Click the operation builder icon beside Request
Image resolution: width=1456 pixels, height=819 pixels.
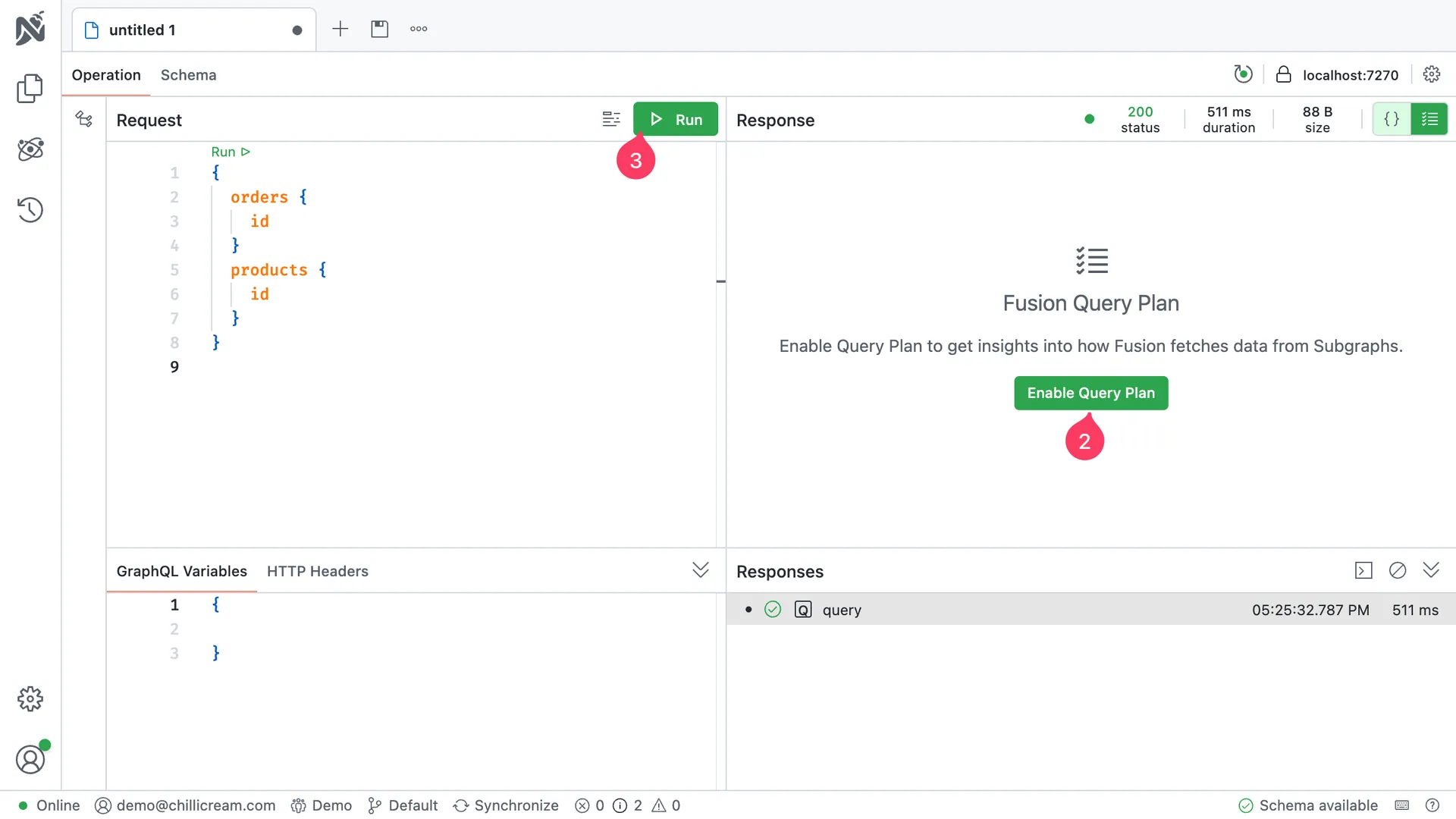[x=83, y=119]
